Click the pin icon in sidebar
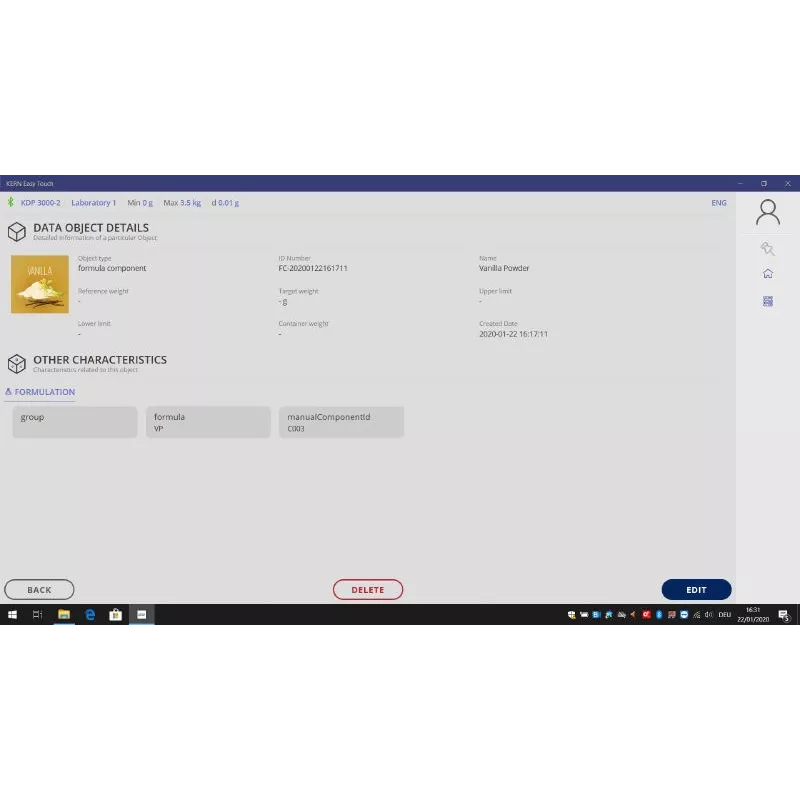800x800 pixels. tap(767, 249)
